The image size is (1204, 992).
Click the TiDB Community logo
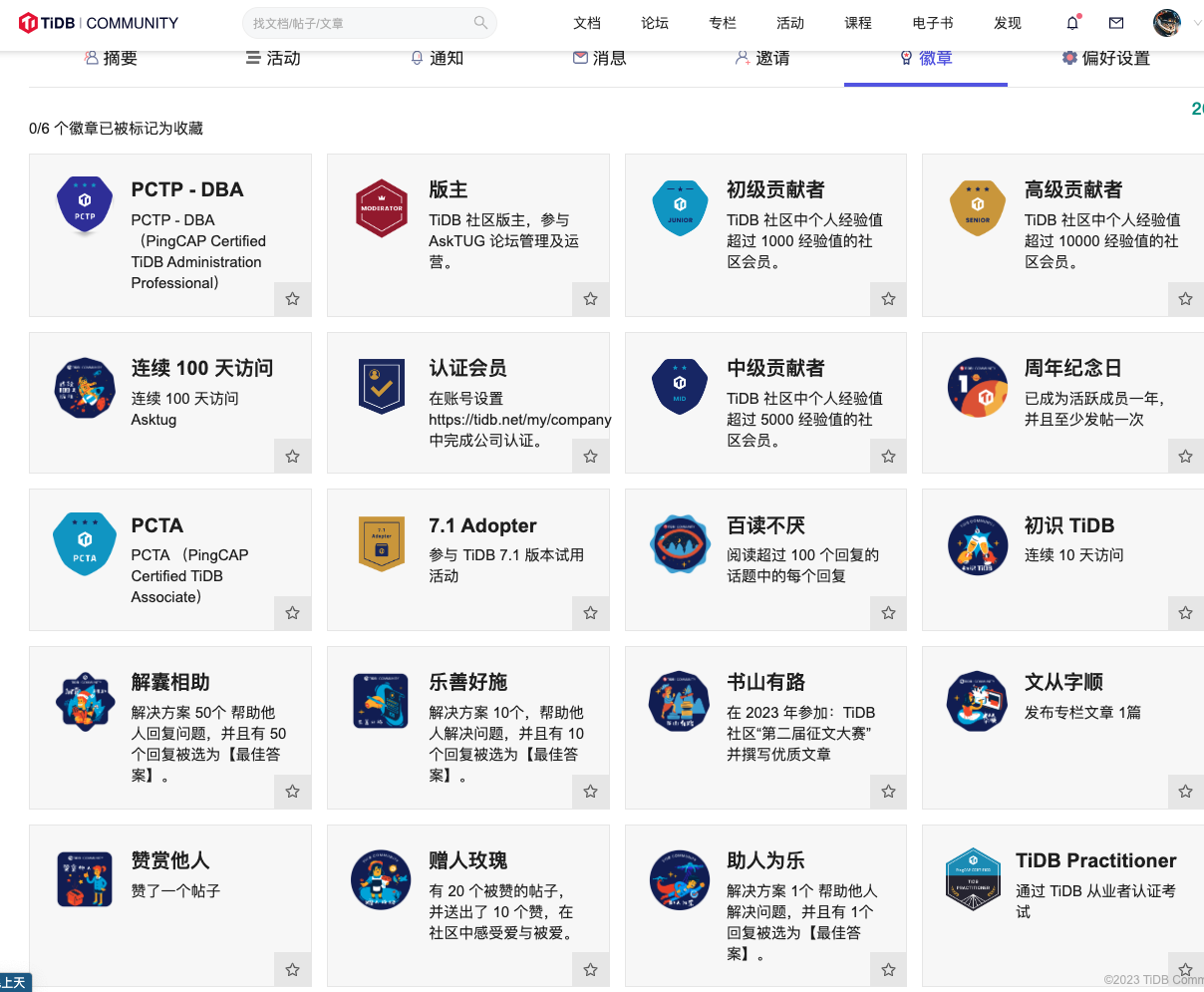[x=99, y=23]
